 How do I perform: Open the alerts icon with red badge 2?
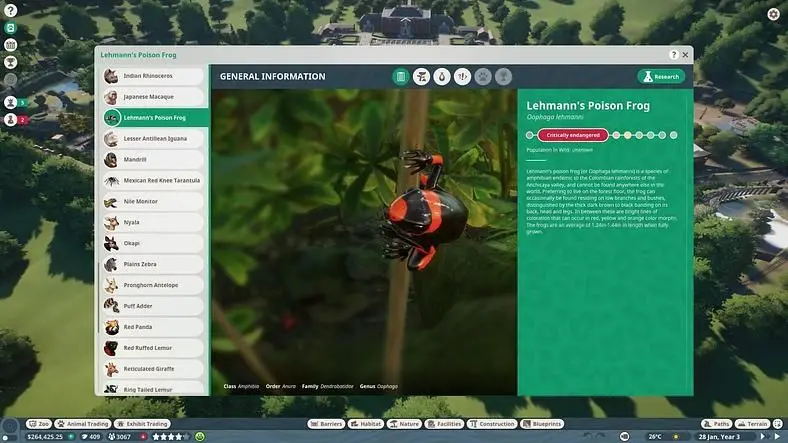tap(11, 120)
